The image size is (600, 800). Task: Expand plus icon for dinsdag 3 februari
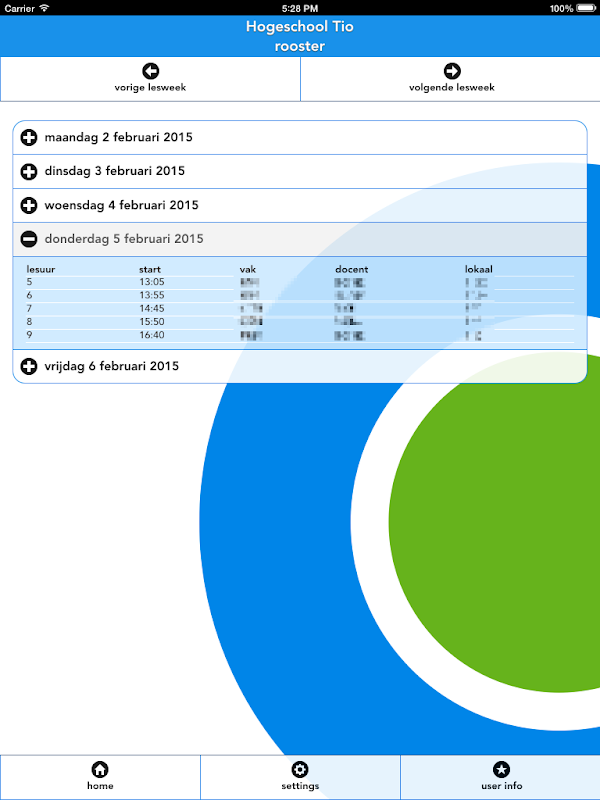point(29,171)
